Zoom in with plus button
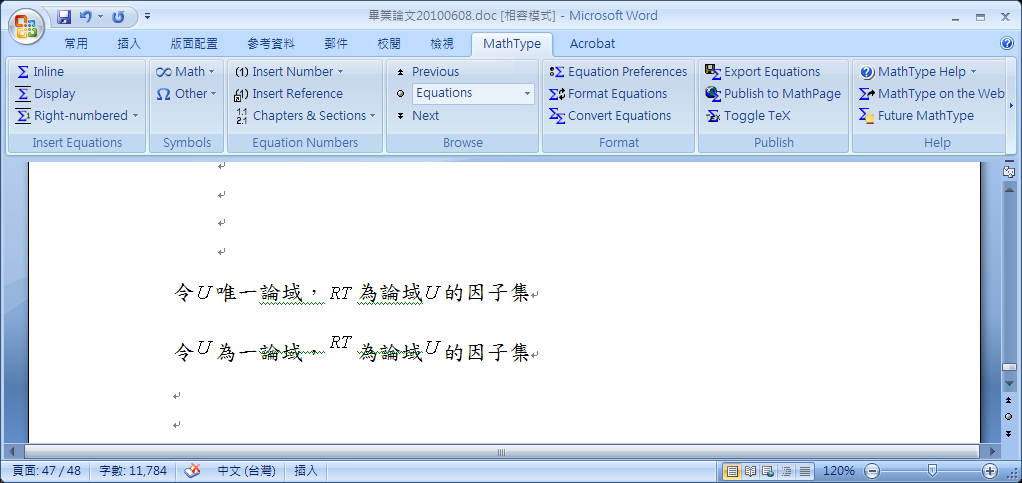1022x483 pixels. tap(990, 471)
